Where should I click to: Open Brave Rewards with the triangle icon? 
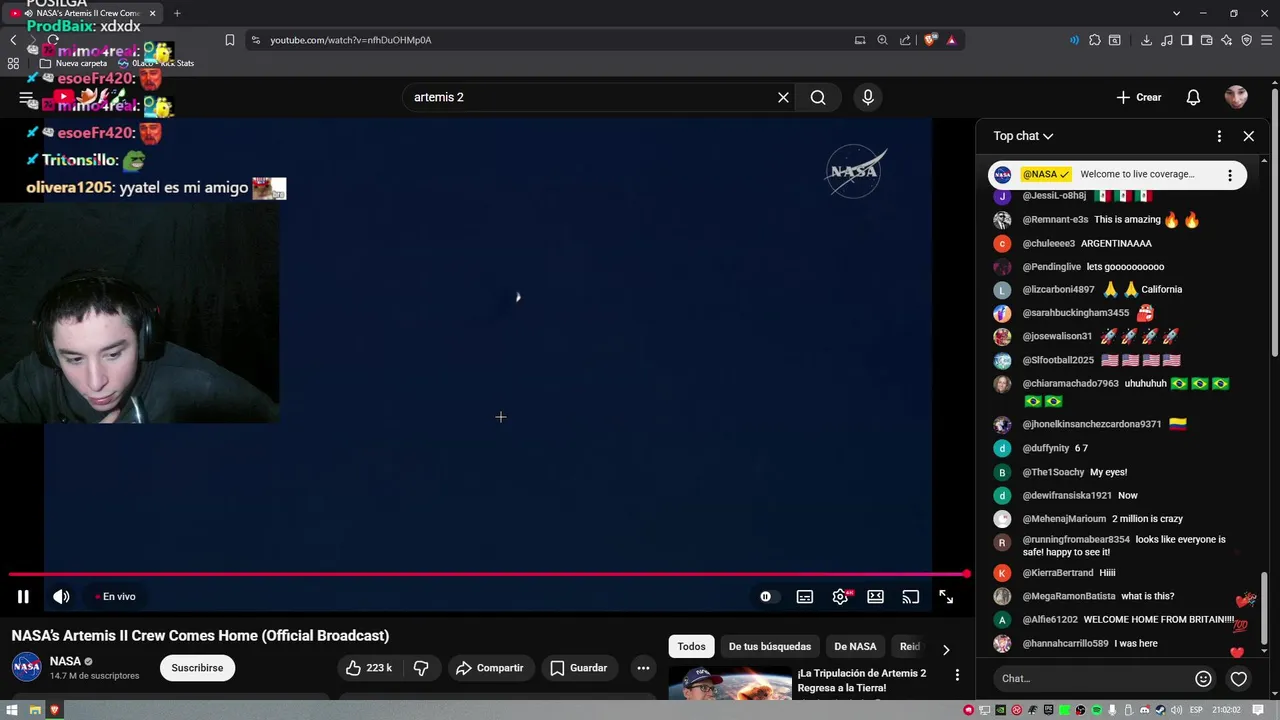pyautogui.click(x=951, y=40)
